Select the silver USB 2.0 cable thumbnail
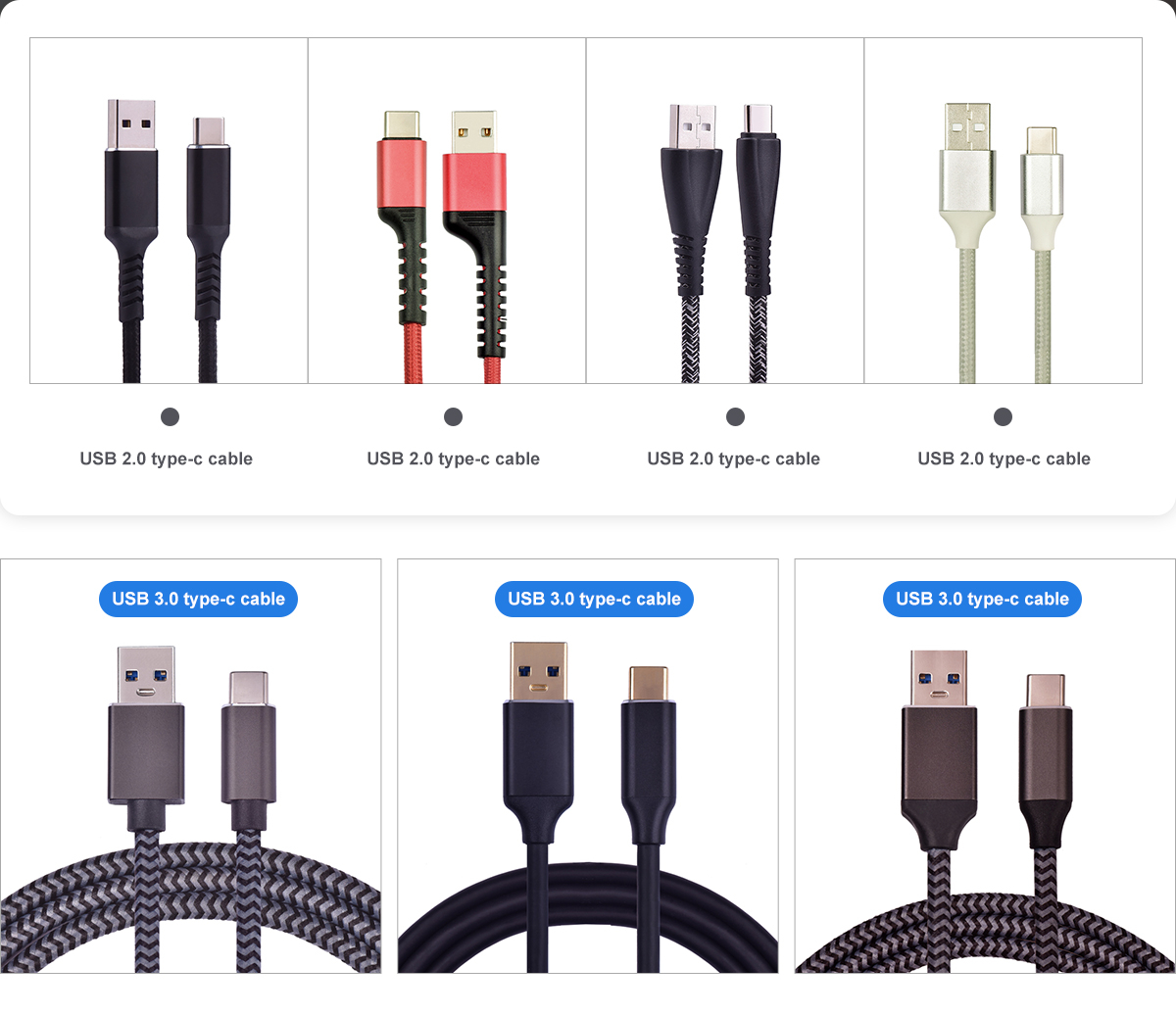The width and height of the screenshot is (1176, 1015). coord(1004,211)
